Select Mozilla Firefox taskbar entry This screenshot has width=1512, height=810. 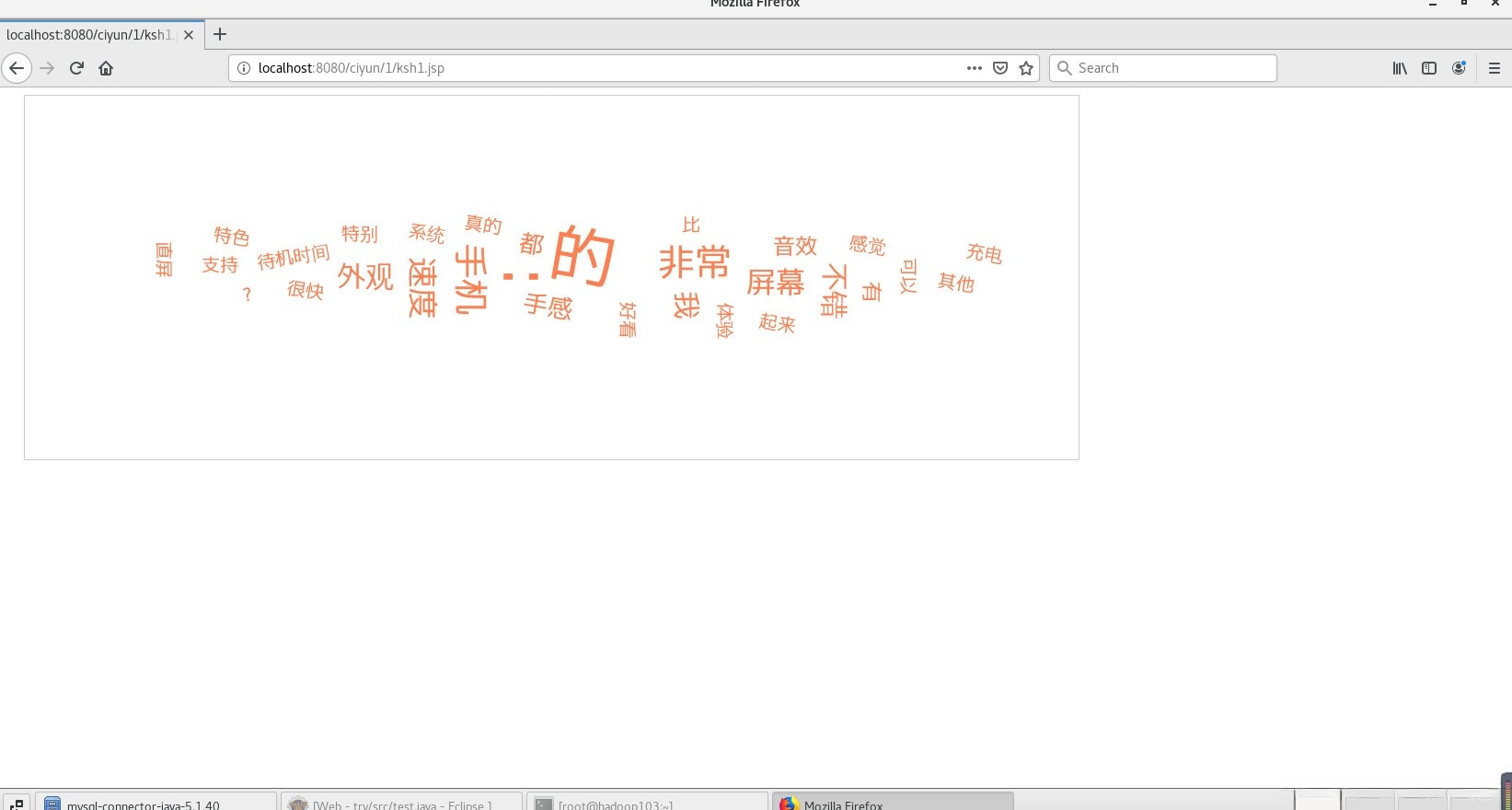(893, 803)
